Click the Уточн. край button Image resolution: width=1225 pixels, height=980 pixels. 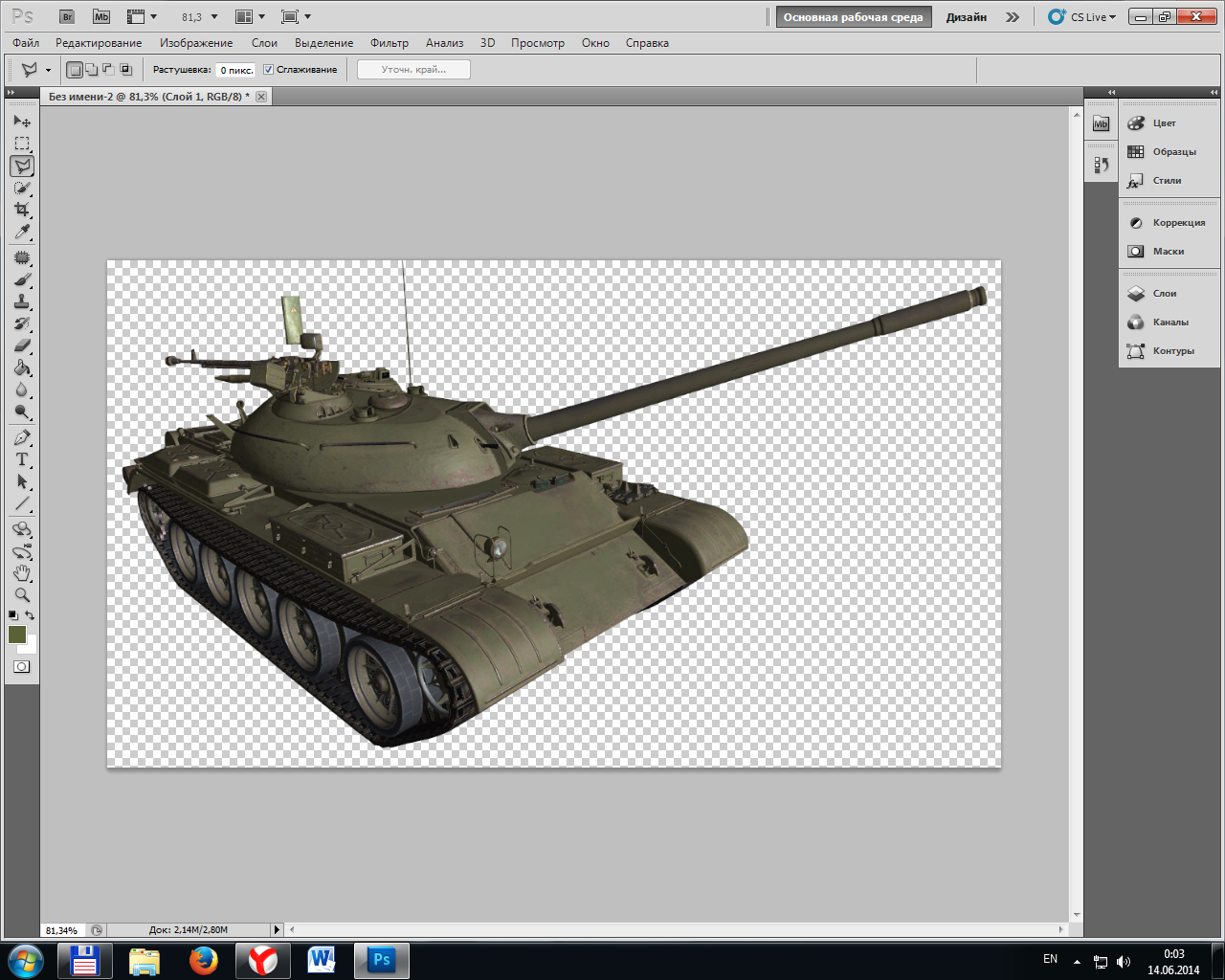click(x=414, y=70)
